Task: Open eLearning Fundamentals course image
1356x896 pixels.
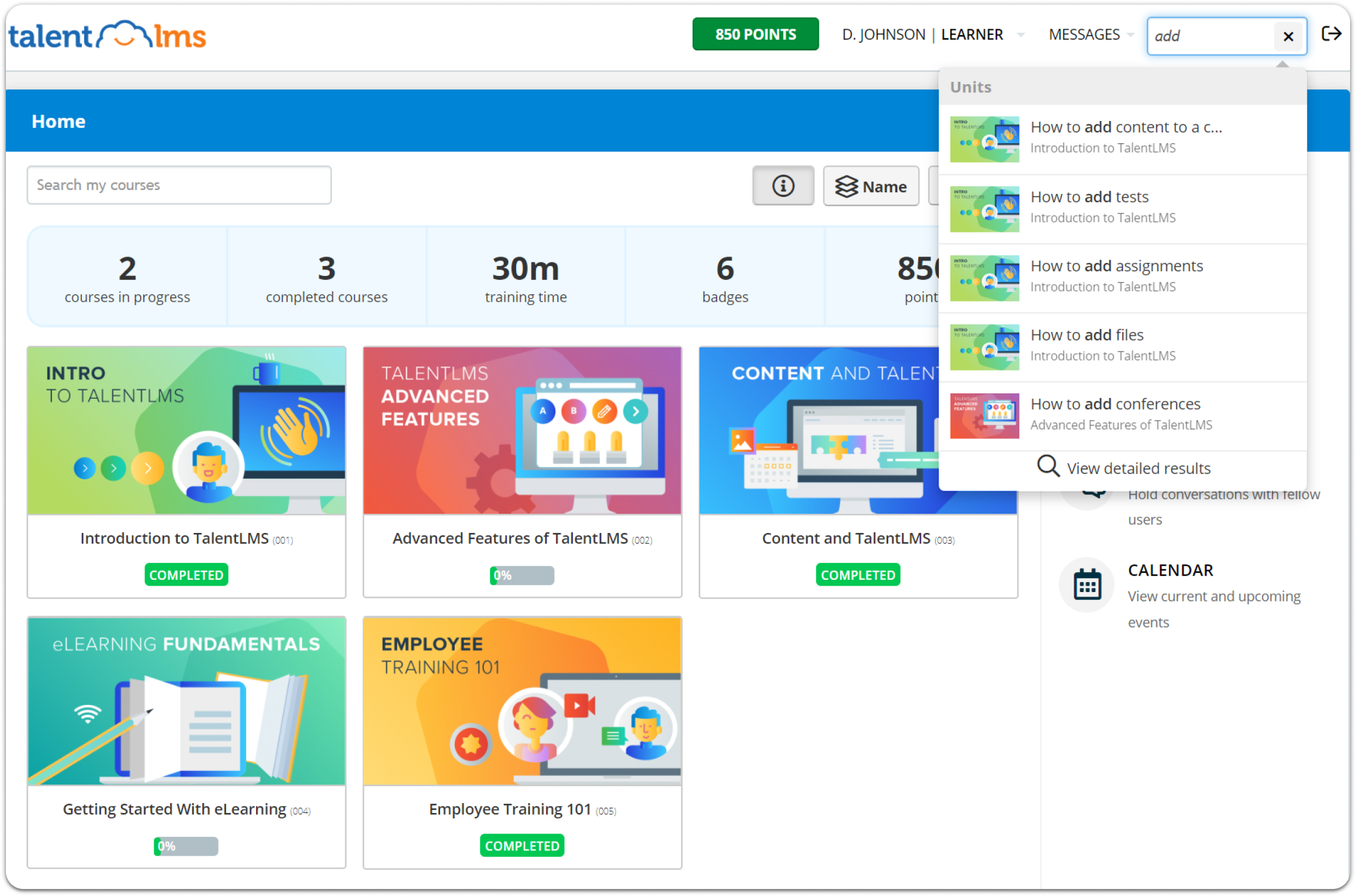Action: pyautogui.click(x=186, y=701)
